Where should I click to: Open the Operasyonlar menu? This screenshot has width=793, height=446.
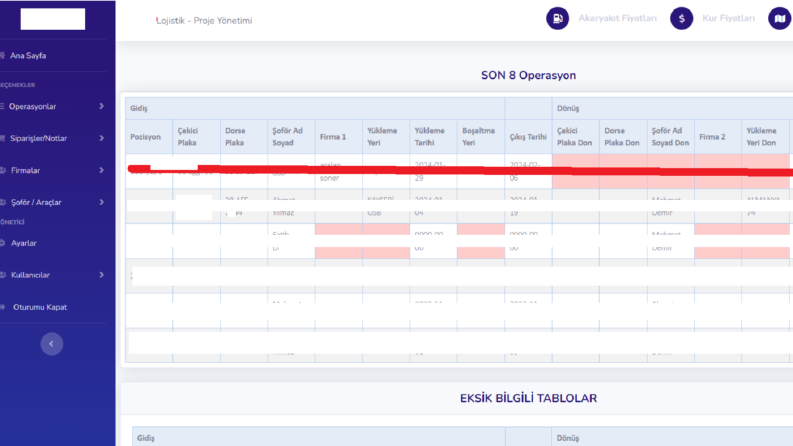point(32,107)
